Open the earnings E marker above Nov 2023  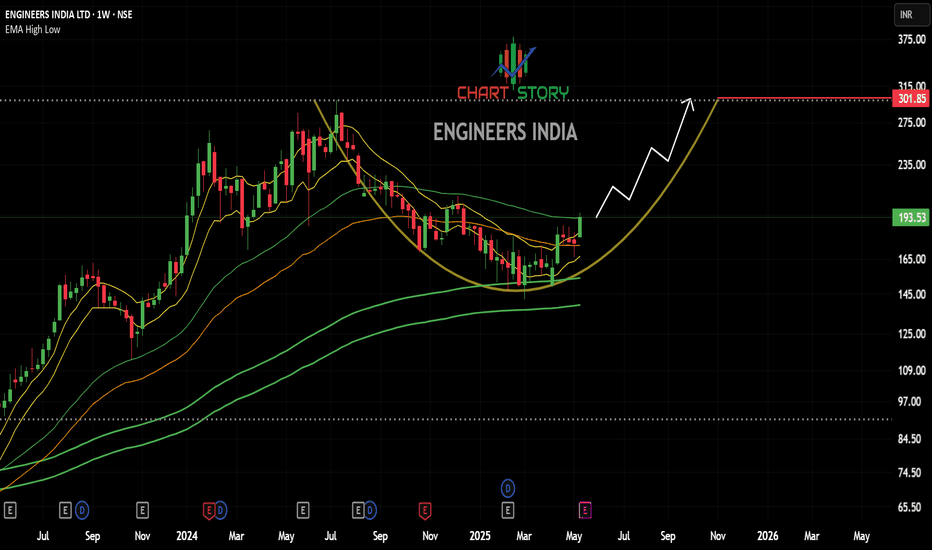tap(142, 510)
